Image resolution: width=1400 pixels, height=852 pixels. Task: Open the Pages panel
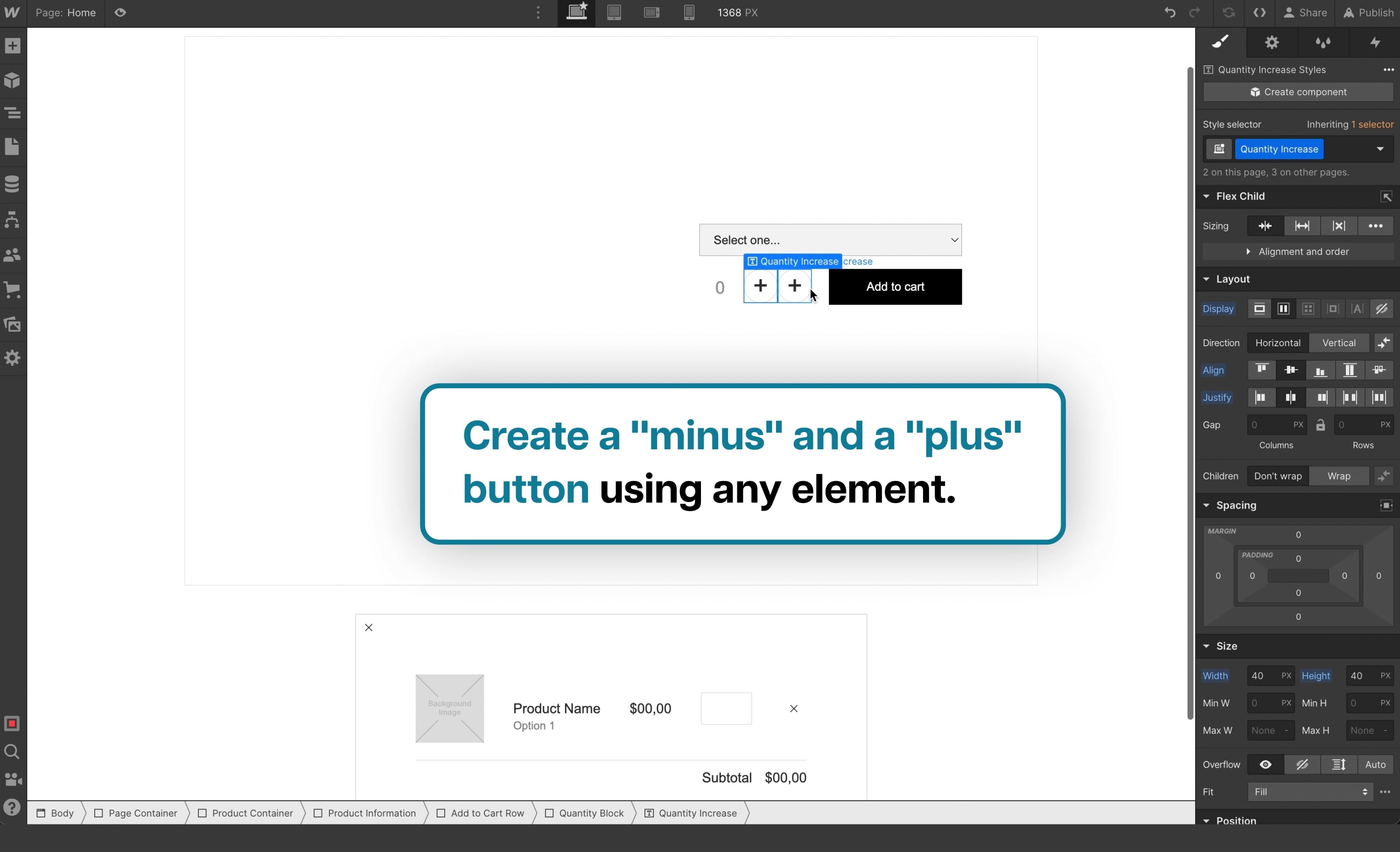coord(13,147)
